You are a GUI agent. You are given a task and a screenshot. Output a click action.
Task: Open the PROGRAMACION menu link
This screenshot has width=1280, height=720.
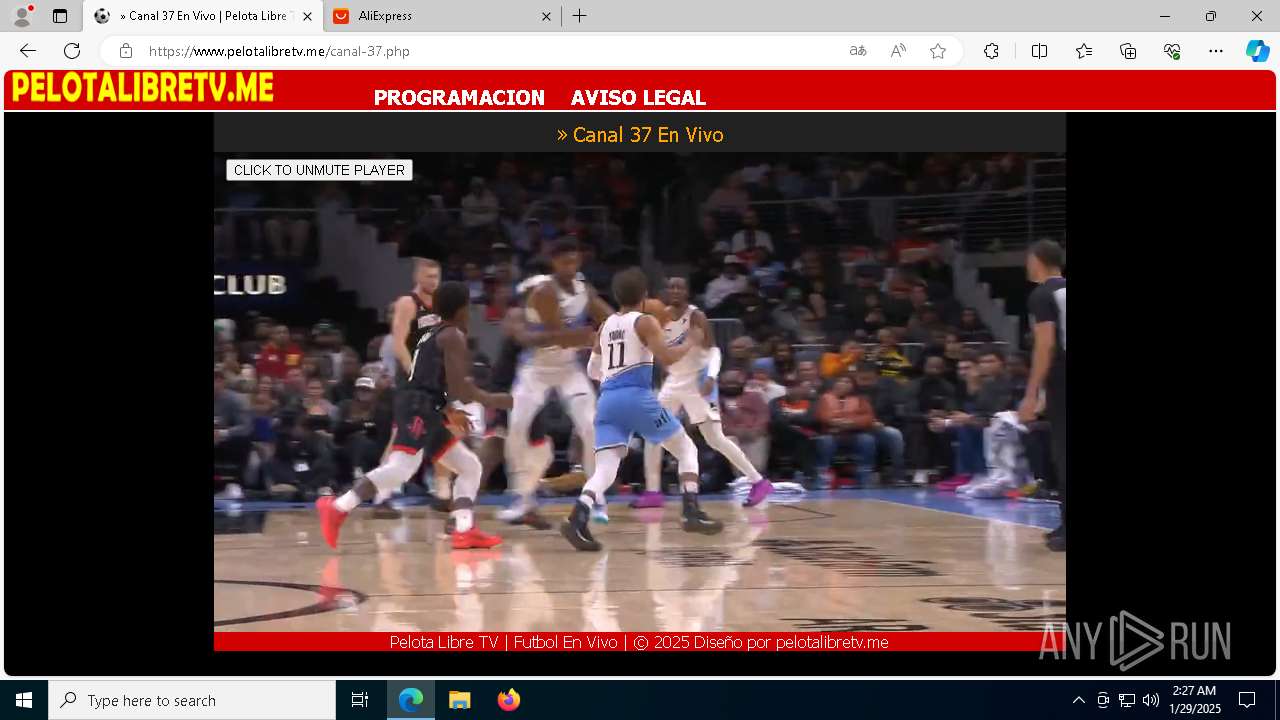459,97
